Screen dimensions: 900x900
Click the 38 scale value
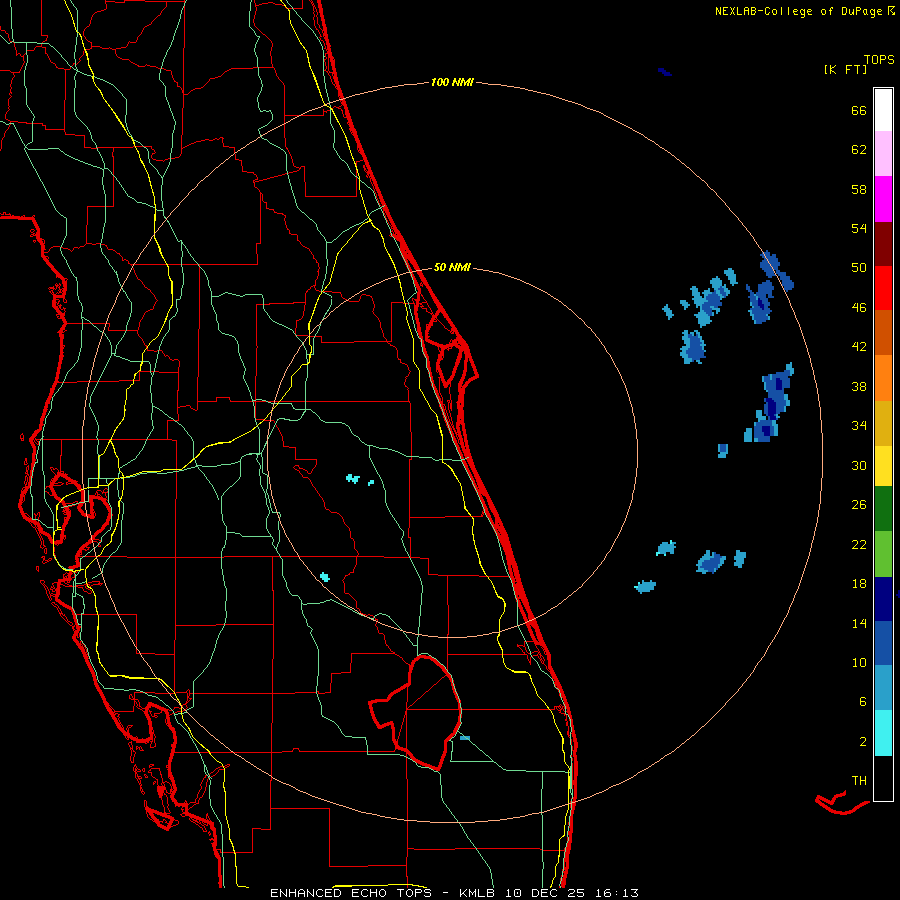859,386
